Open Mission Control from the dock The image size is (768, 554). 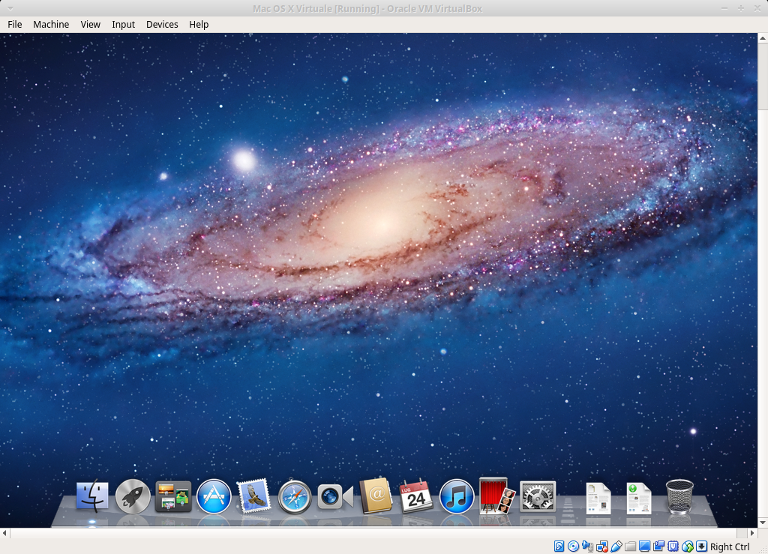click(173, 496)
